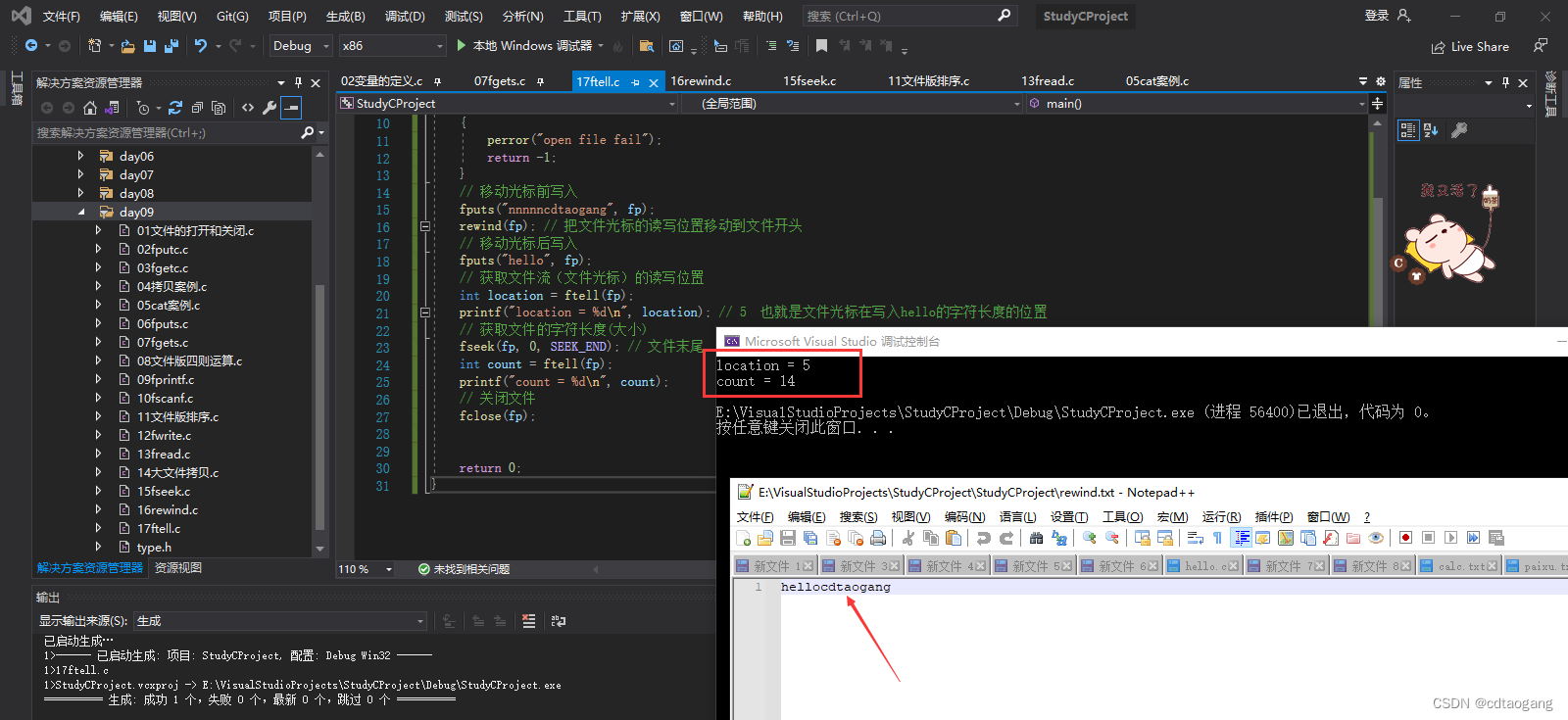Click the Open File folder icon in Visual Studio
Viewport: 1568px width, 720px height.
point(127,46)
